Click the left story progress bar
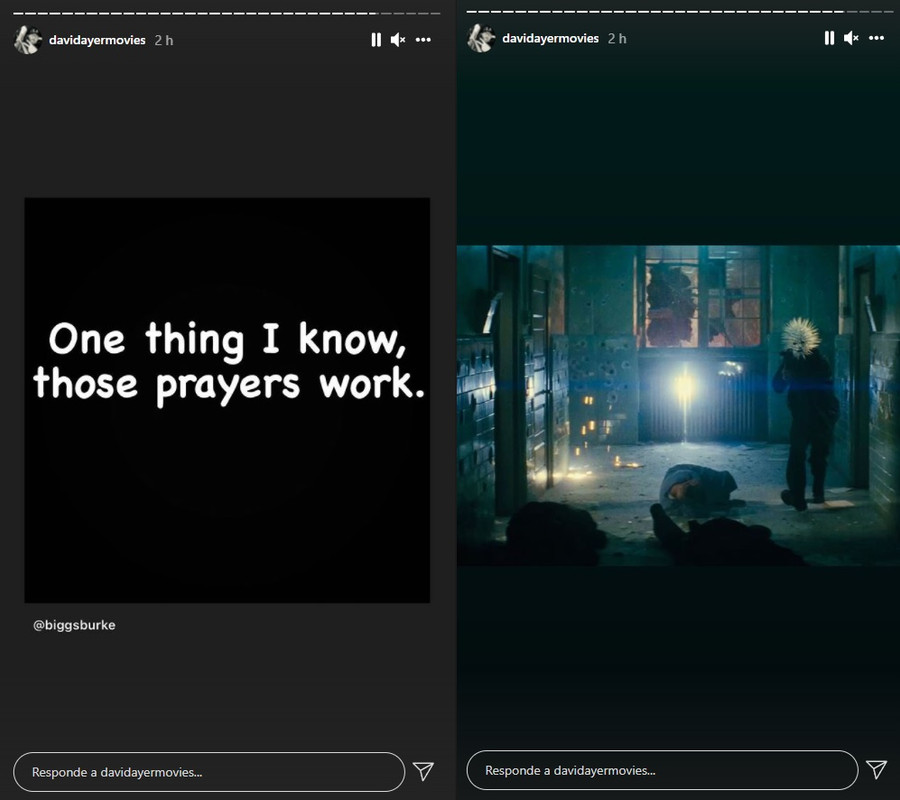This screenshot has height=800, width=900. (227, 13)
